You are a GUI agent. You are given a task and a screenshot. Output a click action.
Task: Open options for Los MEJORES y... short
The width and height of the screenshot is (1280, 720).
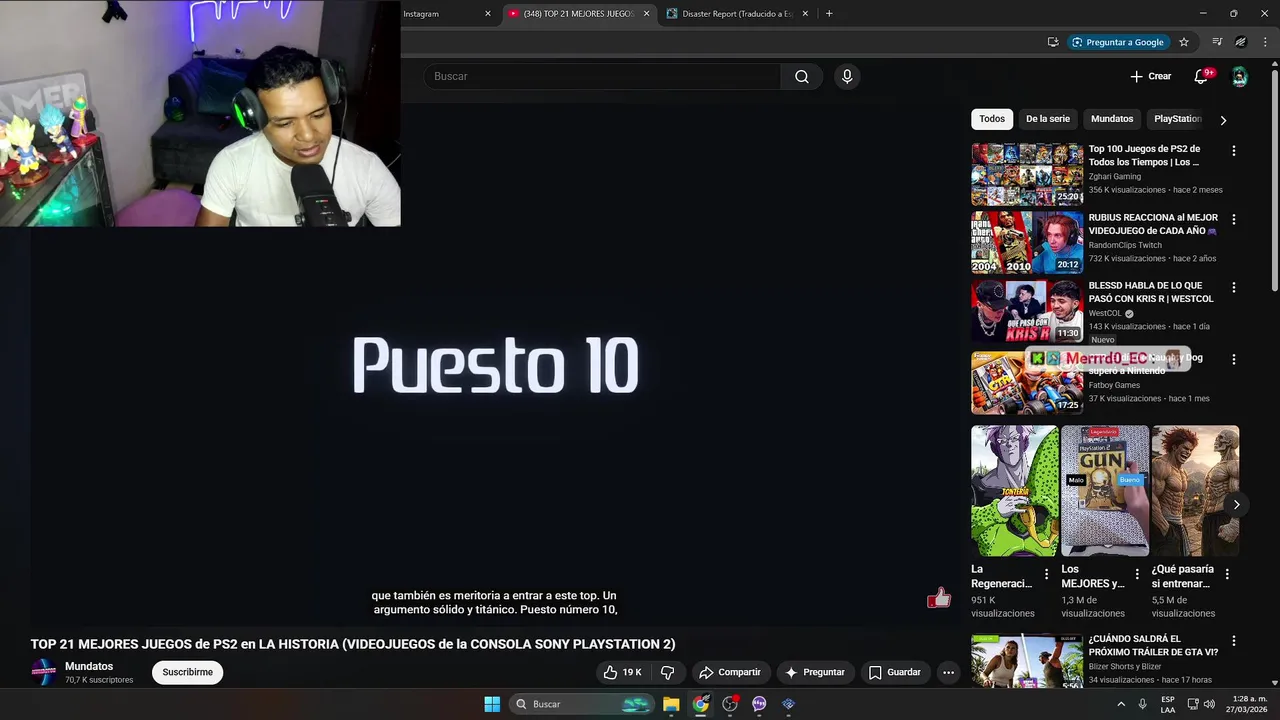click(x=1137, y=574)
